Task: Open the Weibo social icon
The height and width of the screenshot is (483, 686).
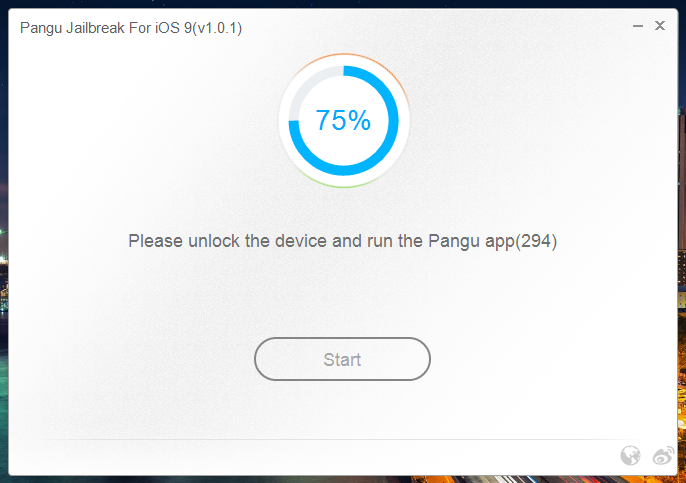Action: [663, 456]
